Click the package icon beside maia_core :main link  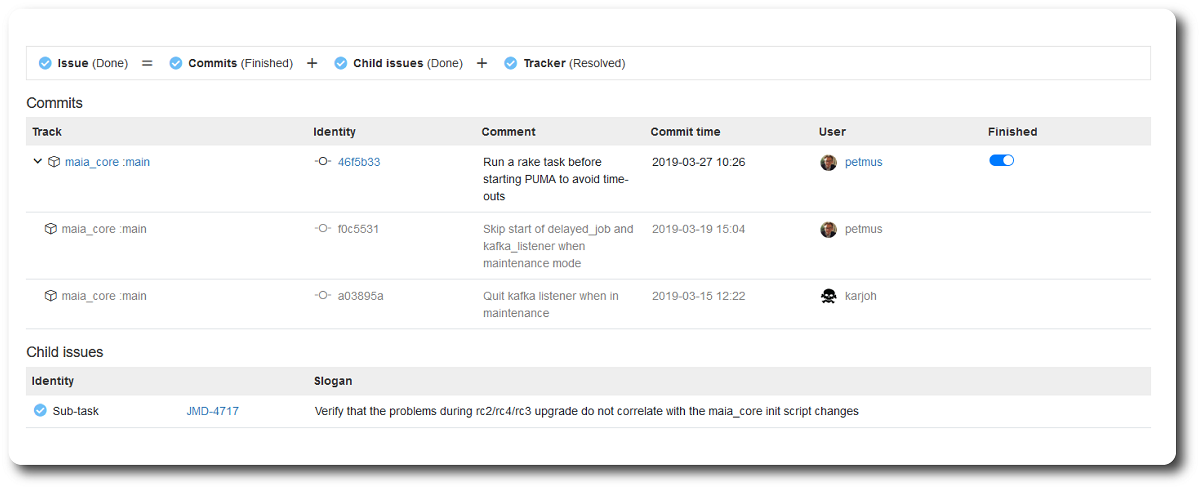click(x=54, y=162)
